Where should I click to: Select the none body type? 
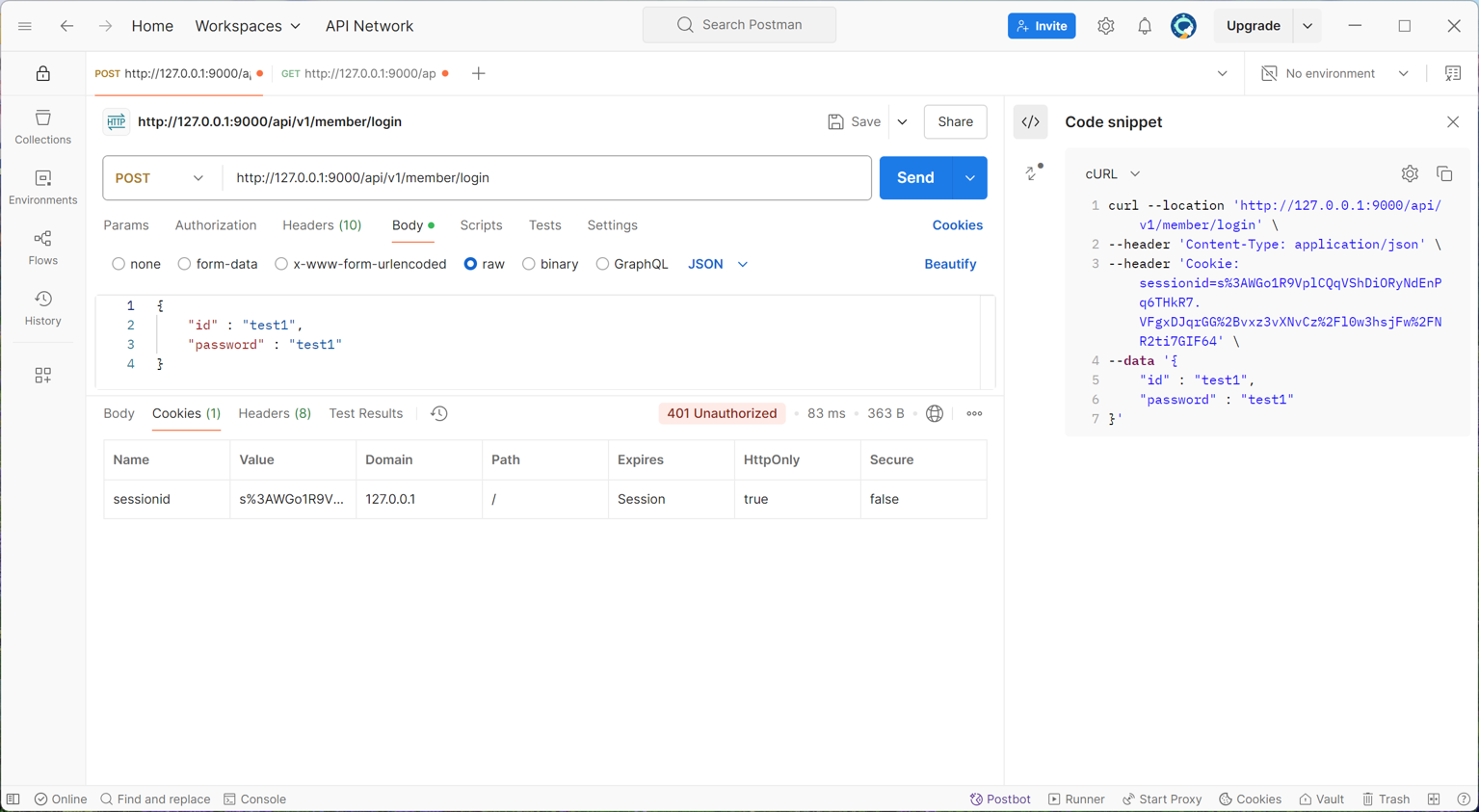coord(119,264)
